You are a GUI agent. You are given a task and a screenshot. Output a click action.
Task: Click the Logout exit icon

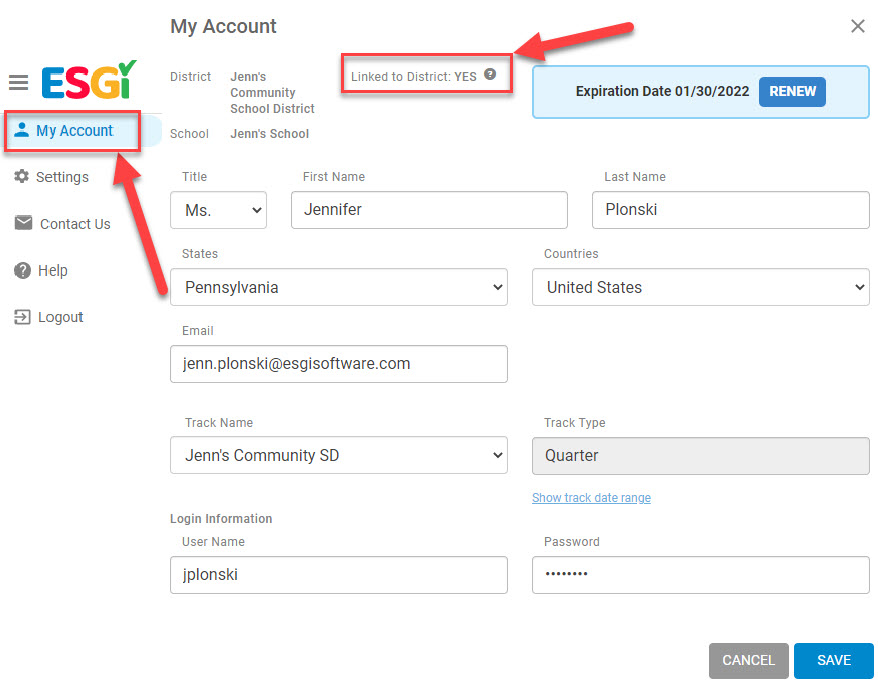pos(22,317)
